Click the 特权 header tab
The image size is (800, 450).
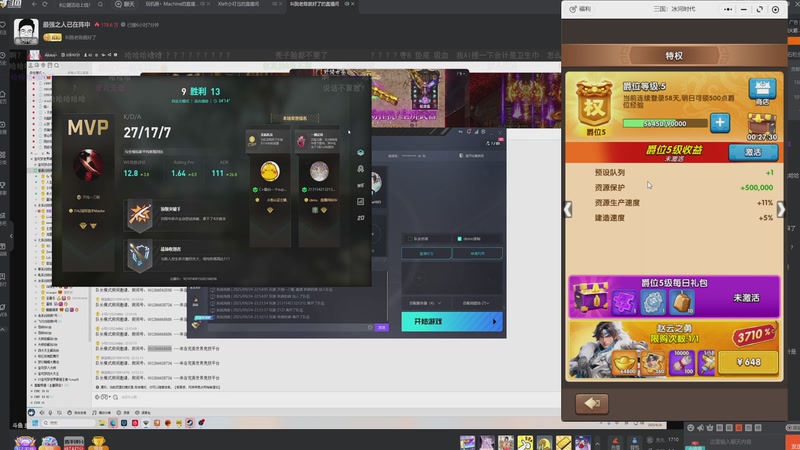(673, 56)
